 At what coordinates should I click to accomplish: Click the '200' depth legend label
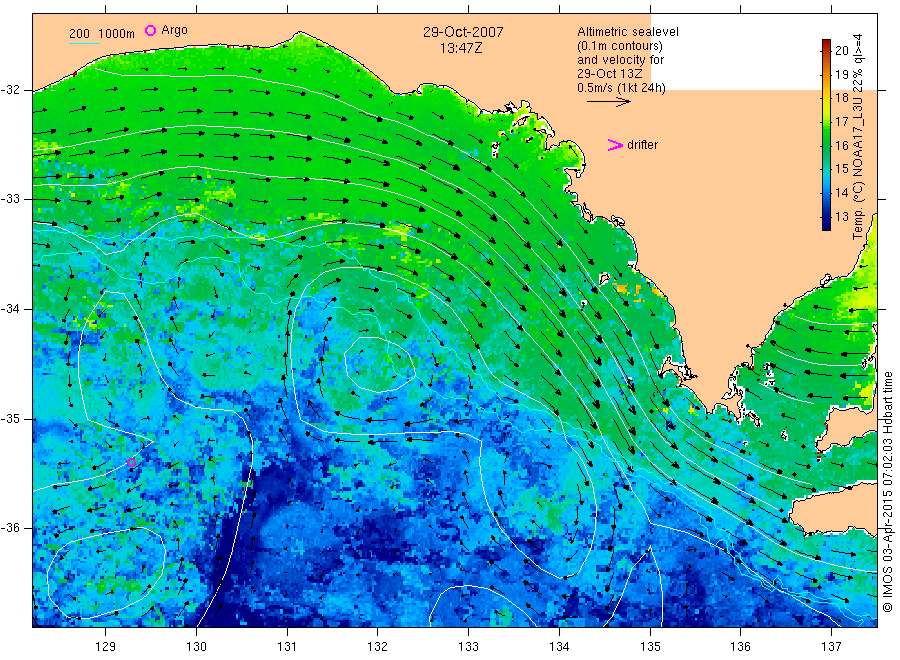point(79,34)
